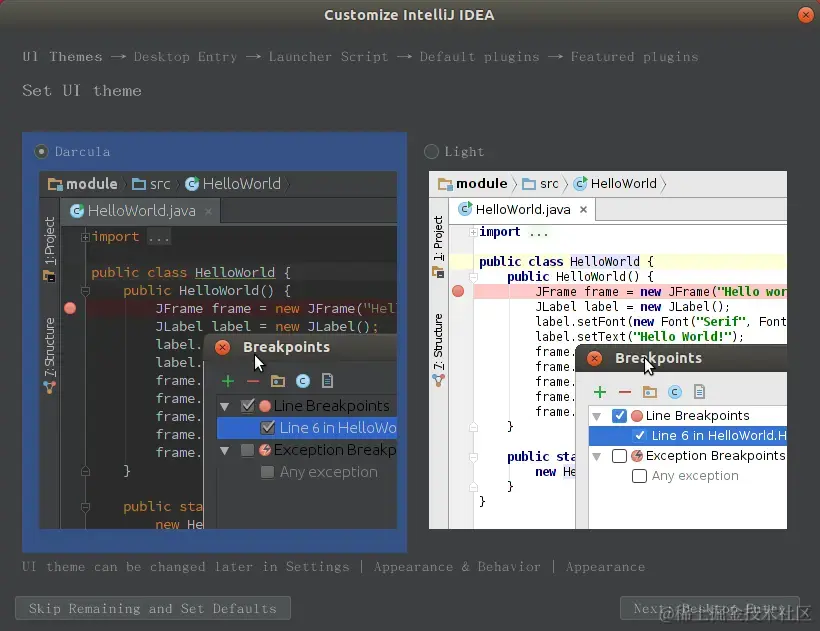Image resolution: width=820 pixels, height=631 pixels.
Task: Open 1: Project side tab in Darcula
Action: tap(50, 241)
